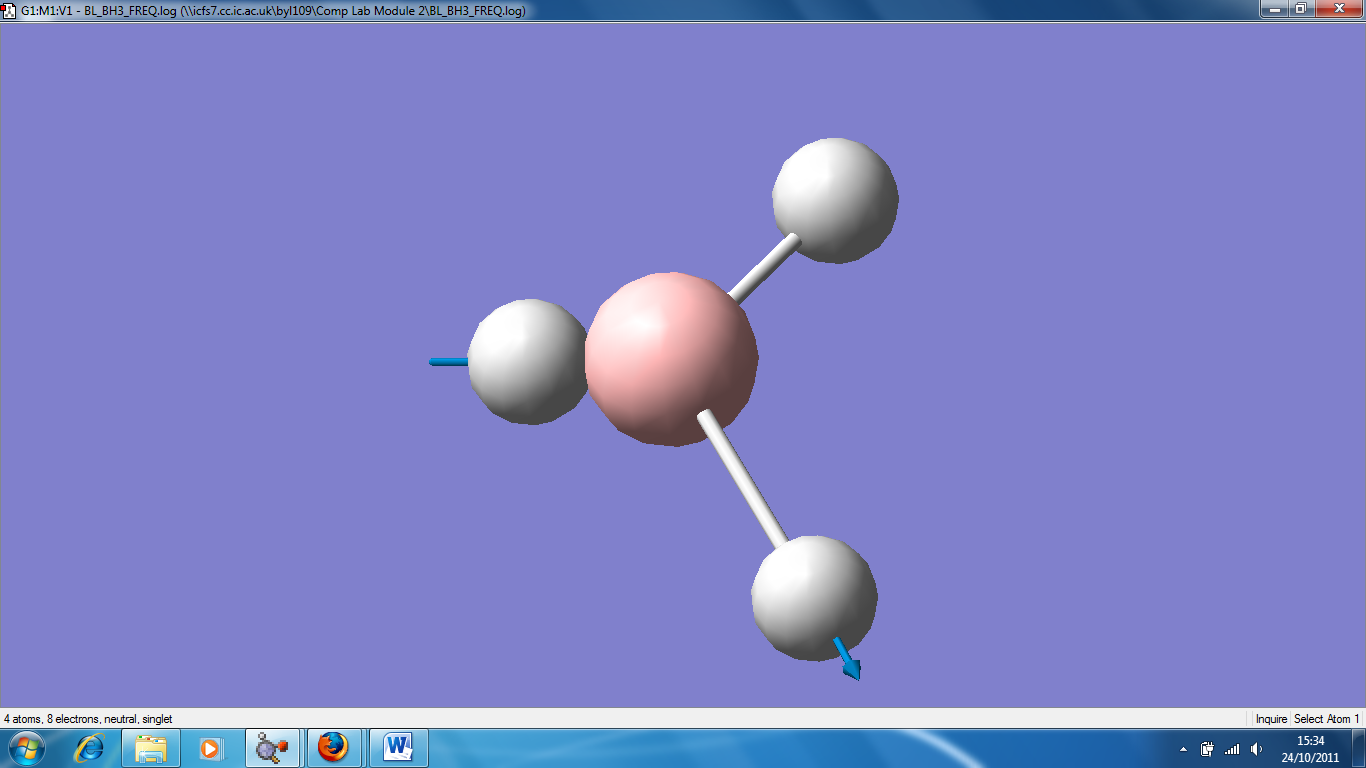Open the Windows Start menu
The width and height of the screenshot is (1366, 768).
(26, 748)
